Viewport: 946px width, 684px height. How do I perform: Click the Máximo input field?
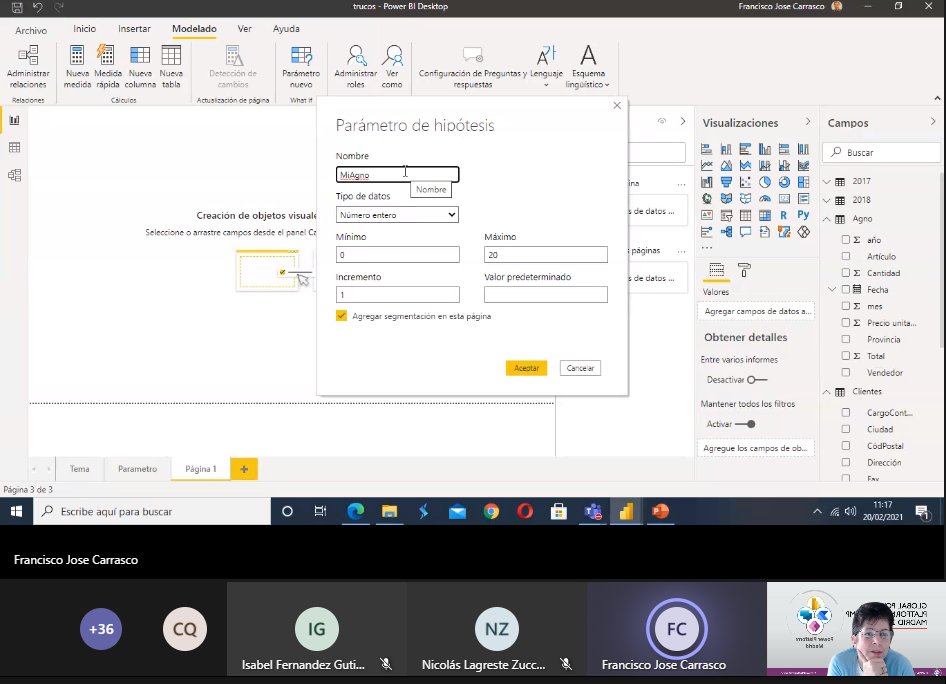point(545,255)
